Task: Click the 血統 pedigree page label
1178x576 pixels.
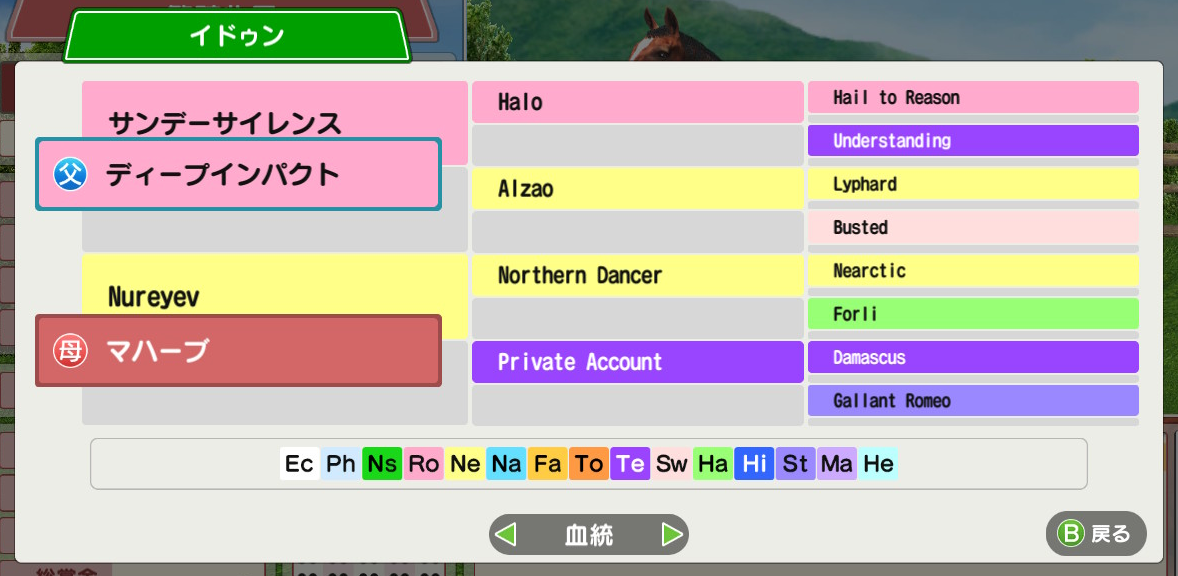Action: point(589,535)
